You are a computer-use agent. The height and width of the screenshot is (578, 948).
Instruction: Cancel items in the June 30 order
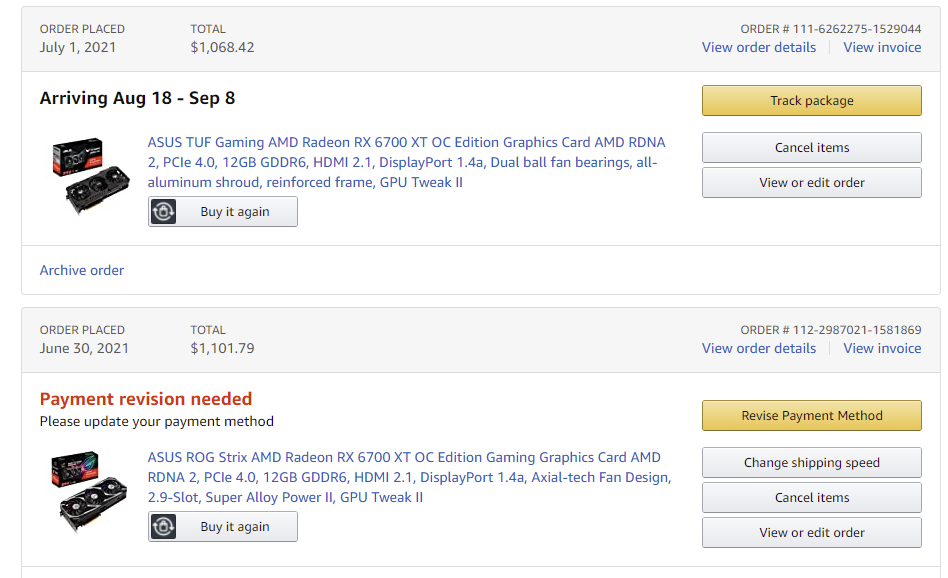(811, 498)
